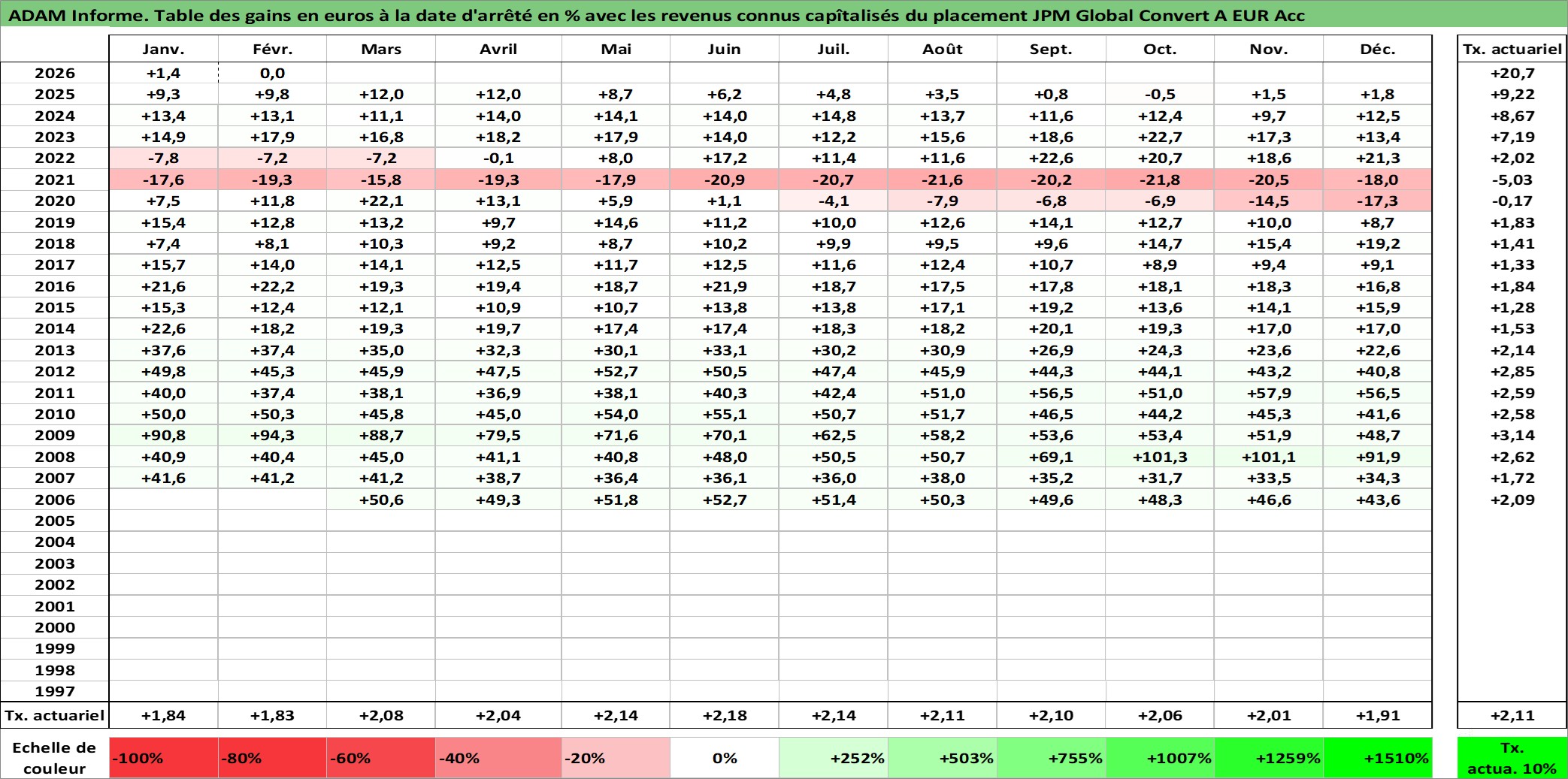The width and height of the screenshot is (1568, 779).
Task: Click the green title banner text
Action: click(656, 15)
